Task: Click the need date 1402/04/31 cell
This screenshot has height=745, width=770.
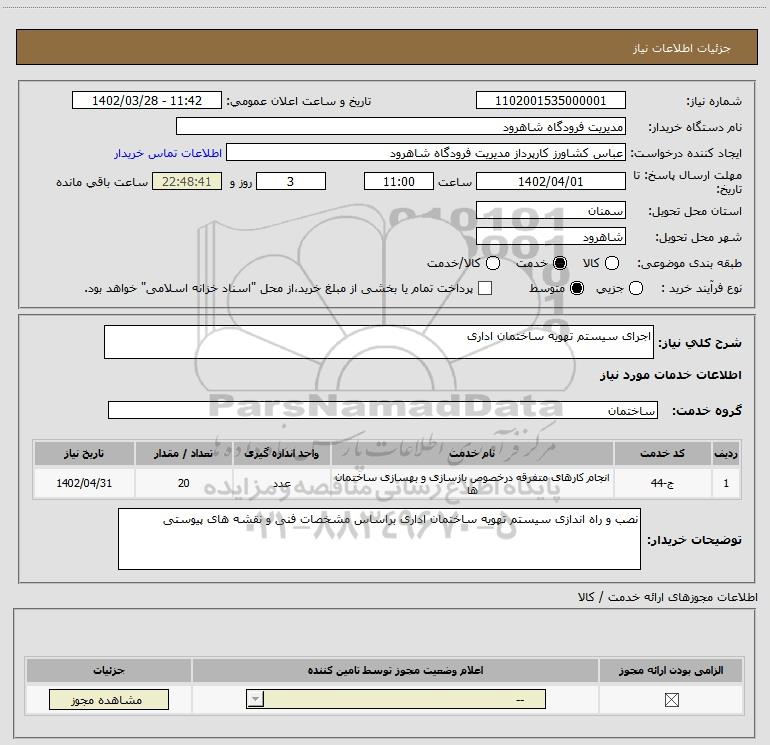Action: (x=84, y=483)
